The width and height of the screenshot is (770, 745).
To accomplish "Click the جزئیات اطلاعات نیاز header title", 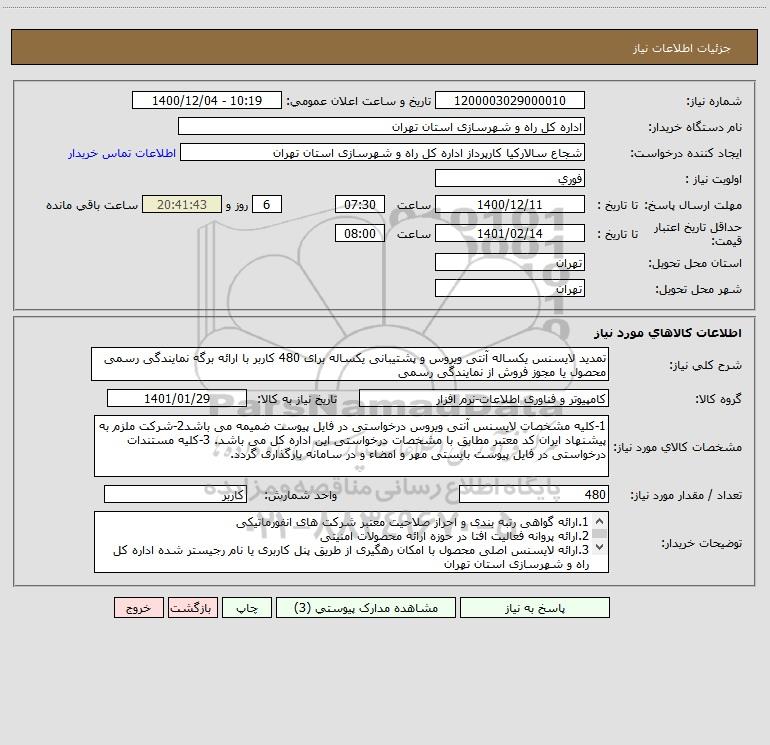I will (x=682, y=48).
